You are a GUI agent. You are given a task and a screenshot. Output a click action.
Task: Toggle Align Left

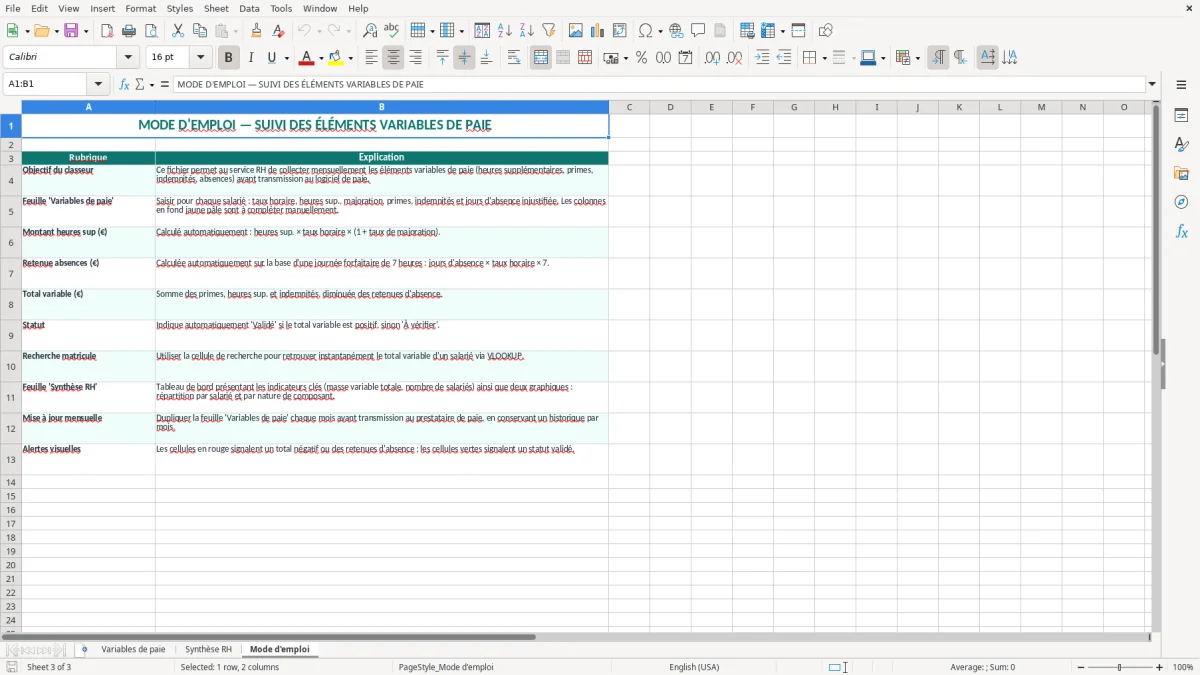pos(372,58)
